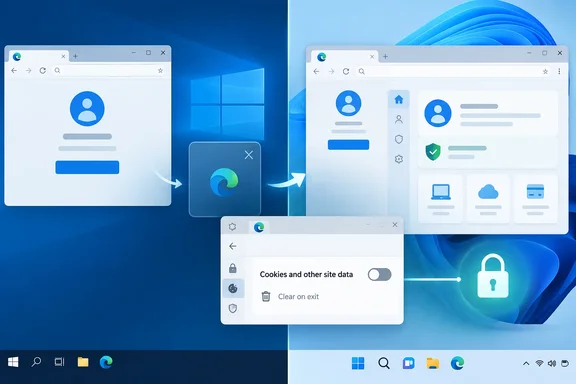Launch Edge from the dark Windows 10 taskbar
Screen dimensions: 576x384
(x=106, y=362)
